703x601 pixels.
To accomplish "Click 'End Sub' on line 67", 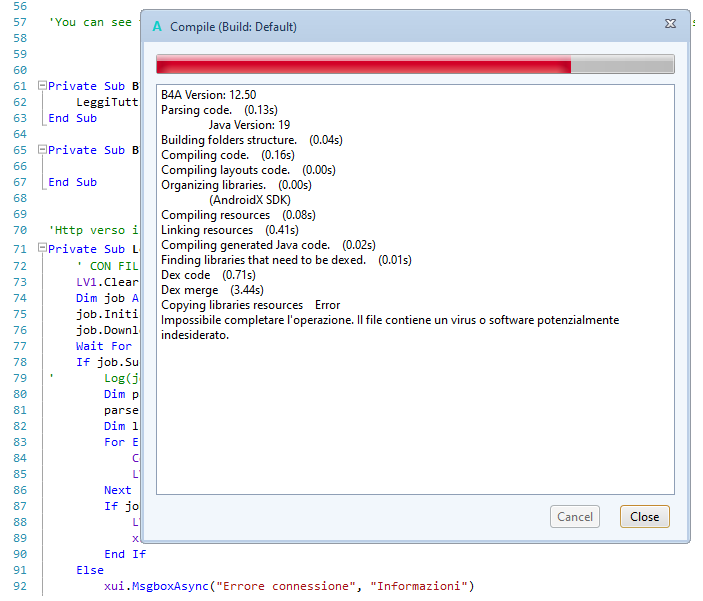I will tap(72, 182).
